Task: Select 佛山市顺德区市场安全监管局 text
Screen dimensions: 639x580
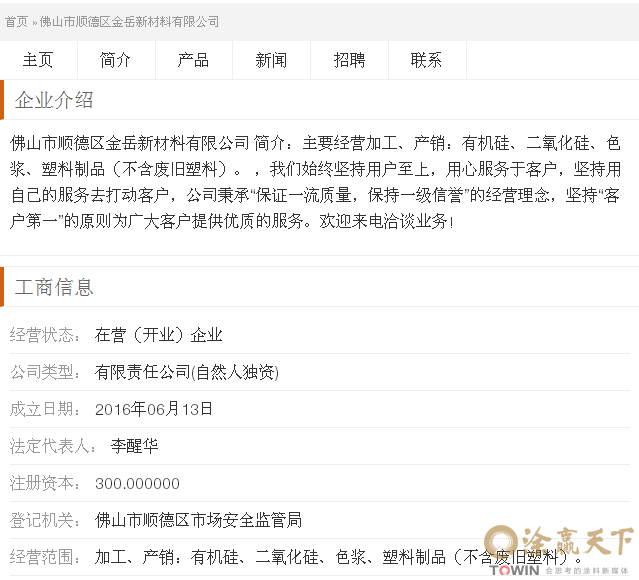Action: point(198,520)
